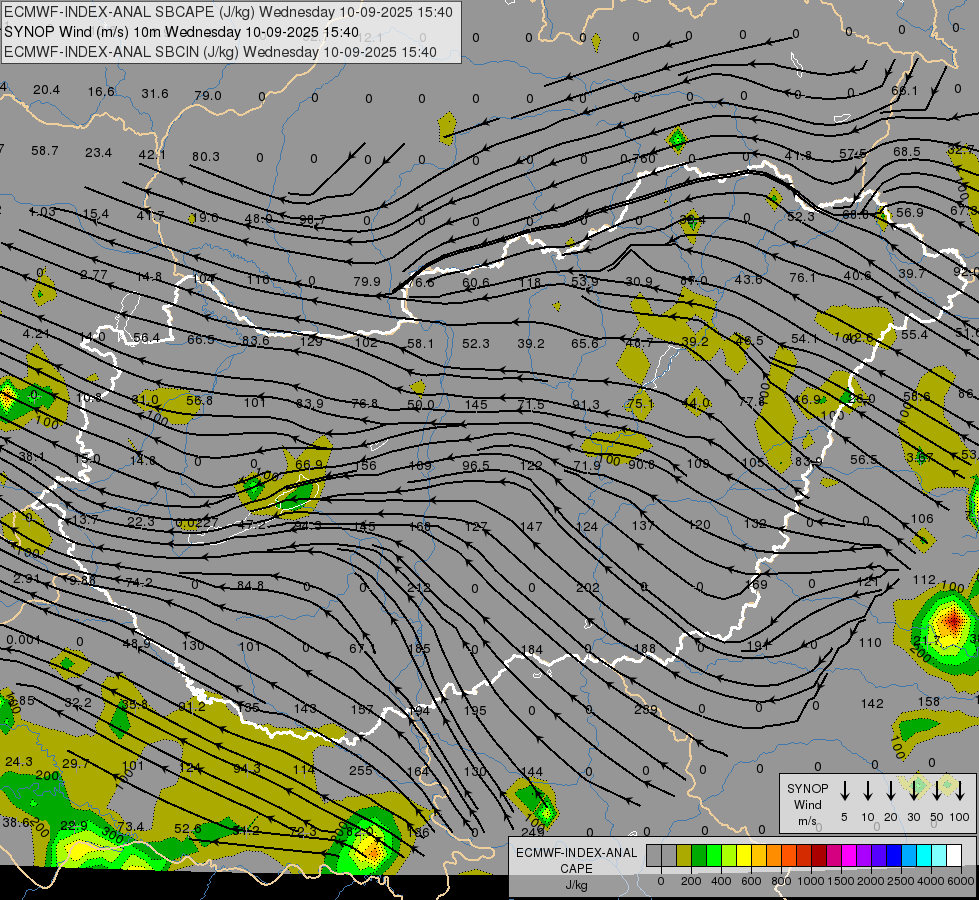Select the cyan CAPE legend swatch
This screenshot has height=900, width=979.
[924, 855]
